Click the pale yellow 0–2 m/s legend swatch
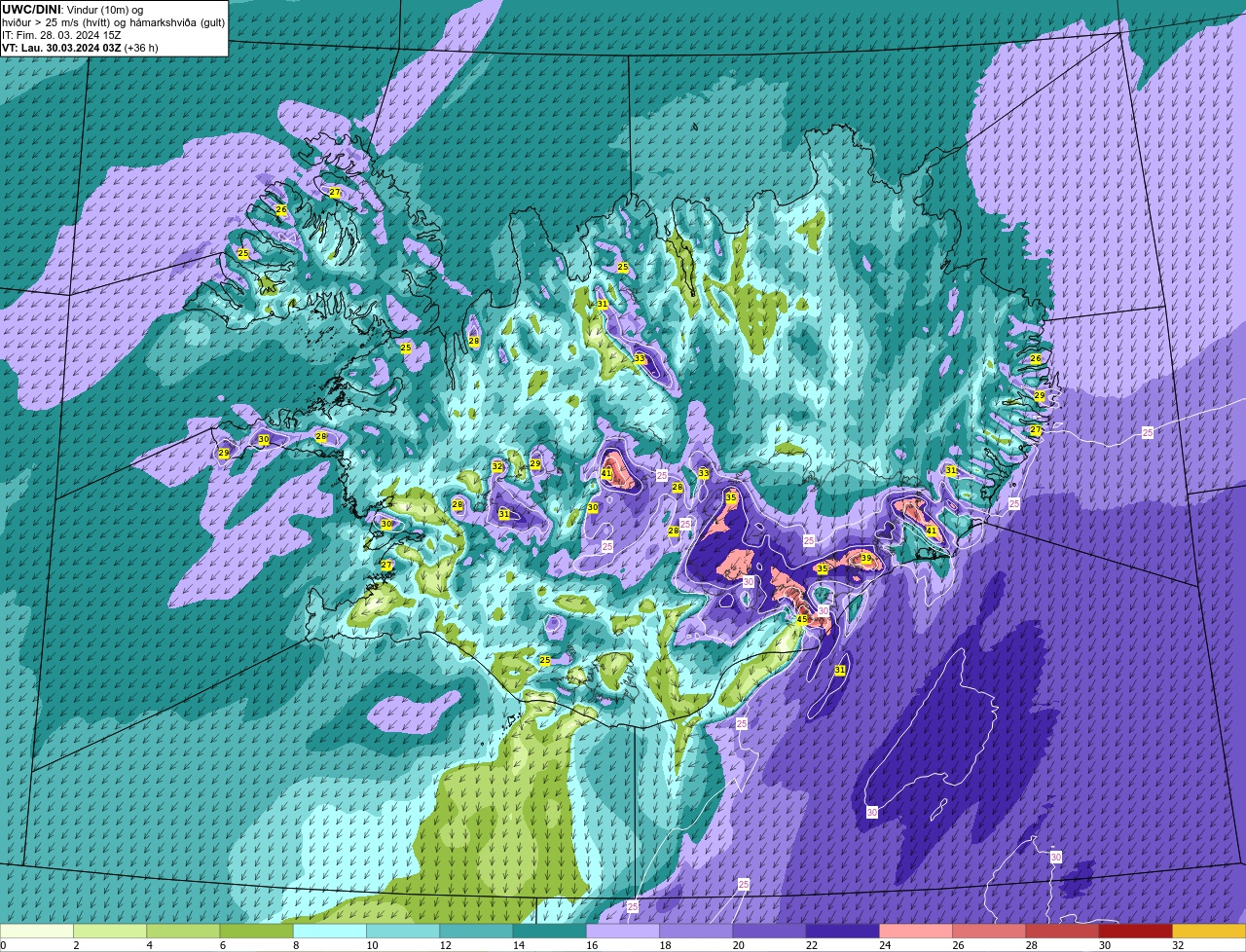Screen dimensions: 1246x952 pyautogui.click(x=37, y=931)
